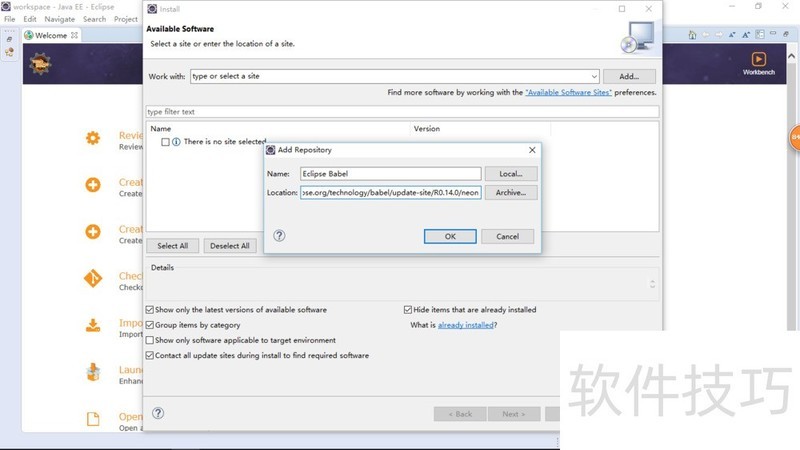Click Deselect All button

(230, 245)
